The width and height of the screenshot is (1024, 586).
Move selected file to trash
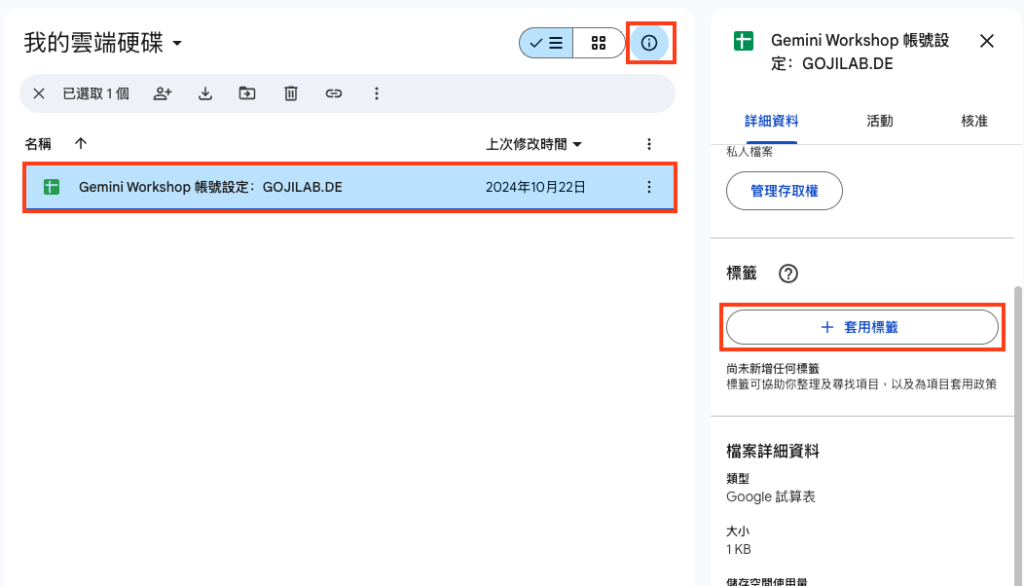(x=291, y=93)
